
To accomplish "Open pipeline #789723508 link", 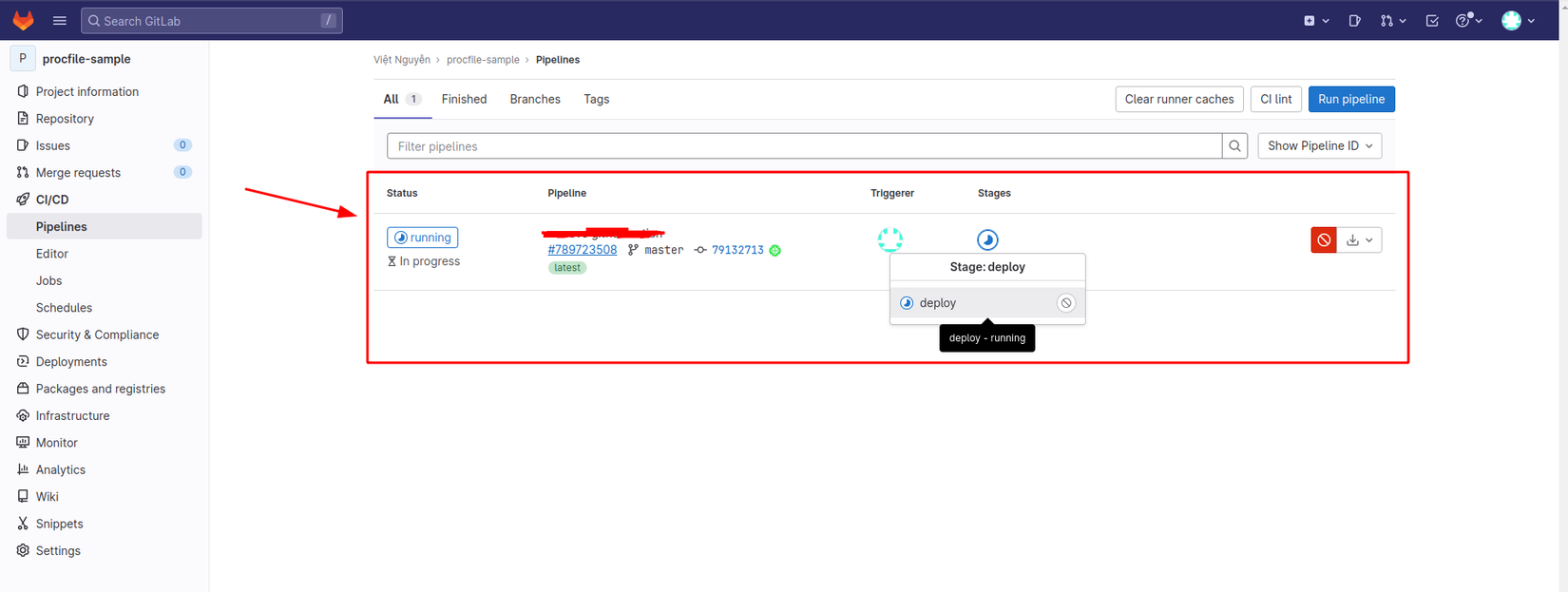I will [x=583, y=250].
